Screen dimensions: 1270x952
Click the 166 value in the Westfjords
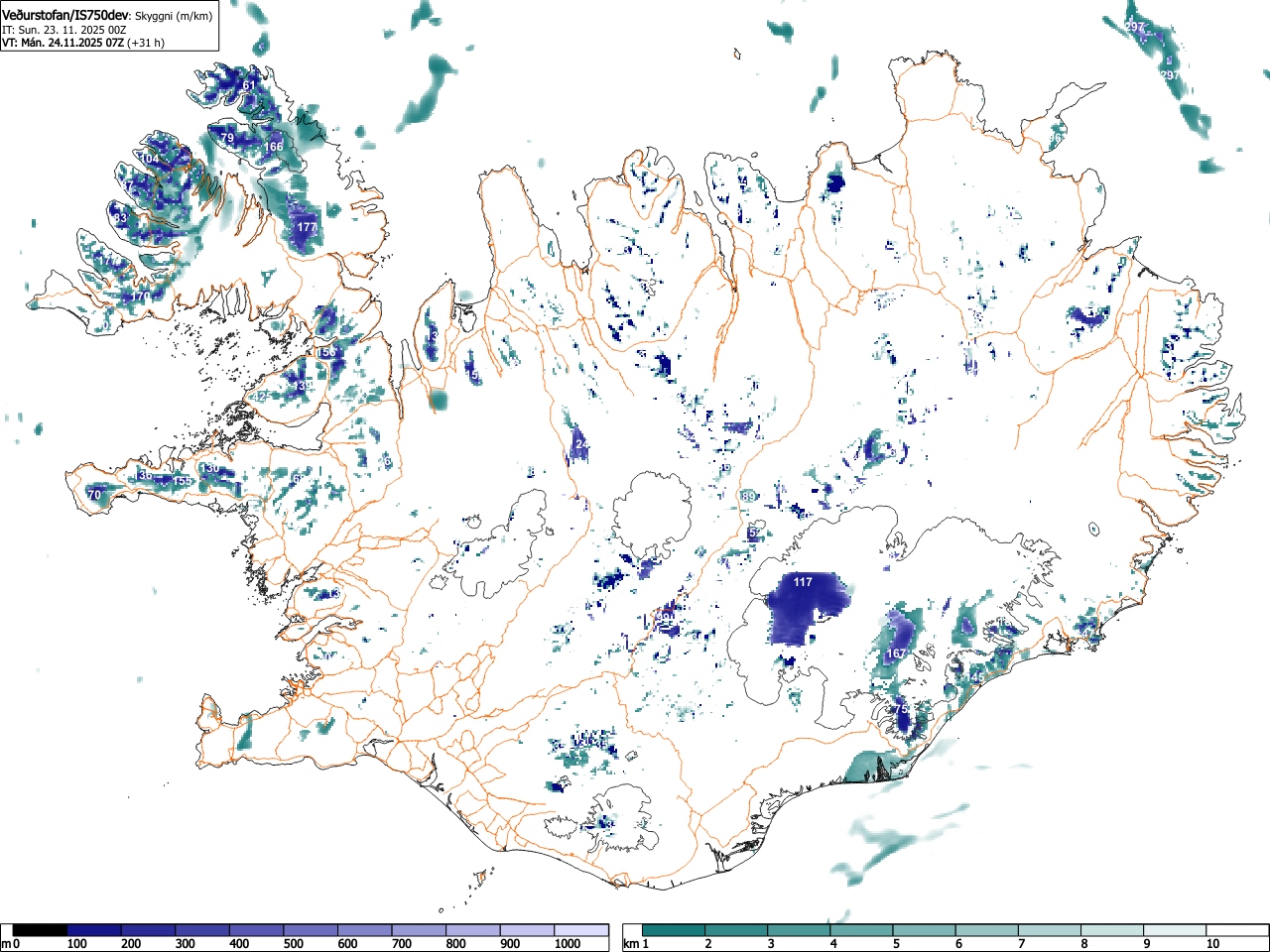pos(274,147)
